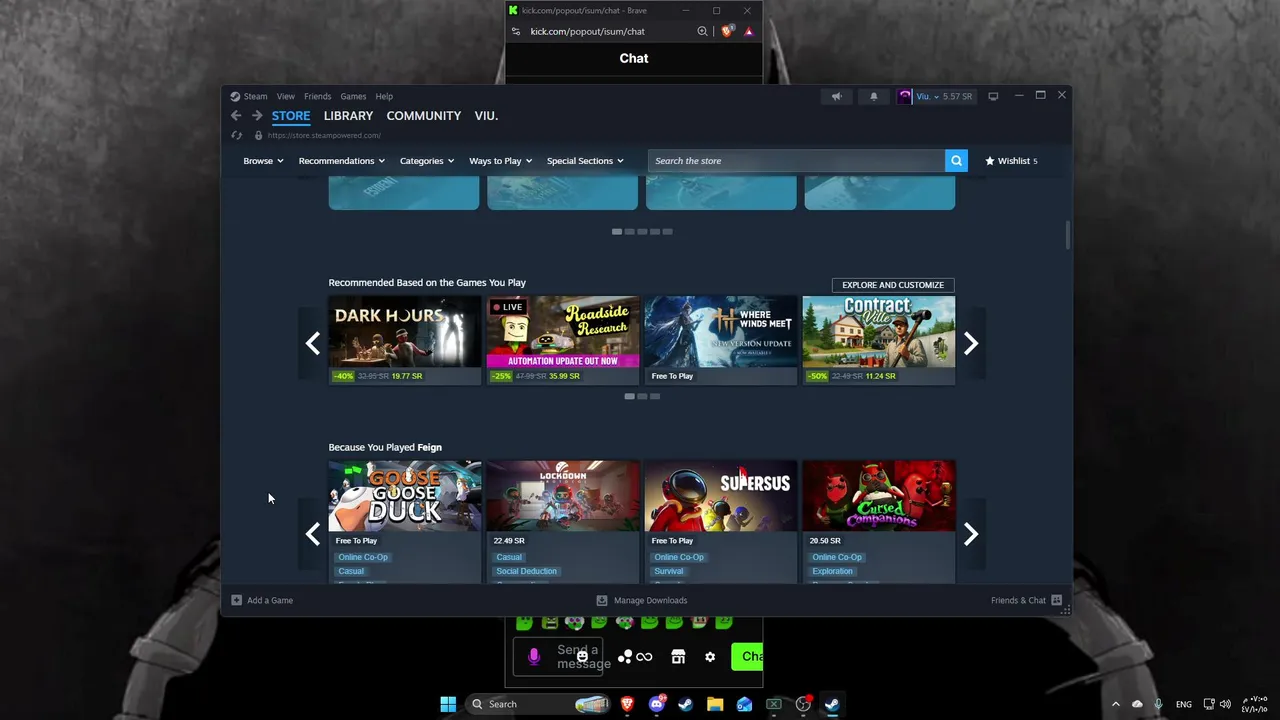
Task: Select last page dot of top carousel
Action: pos(667,231)
